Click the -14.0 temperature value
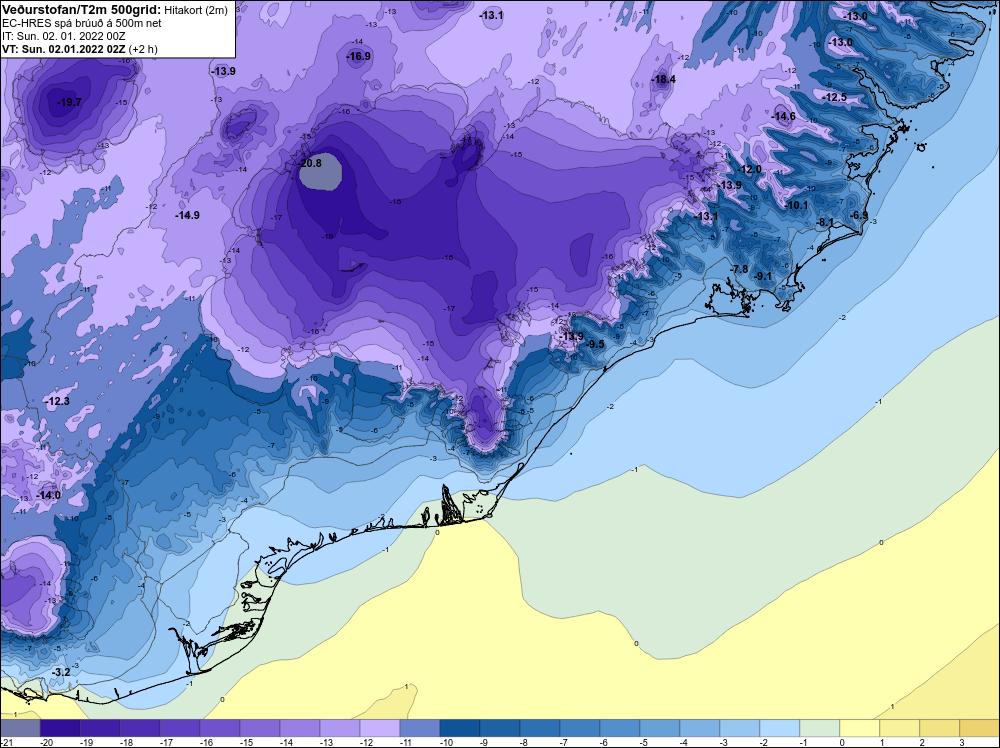The width and height of the screenshot is (1000, 748). (x=48, y=495)
